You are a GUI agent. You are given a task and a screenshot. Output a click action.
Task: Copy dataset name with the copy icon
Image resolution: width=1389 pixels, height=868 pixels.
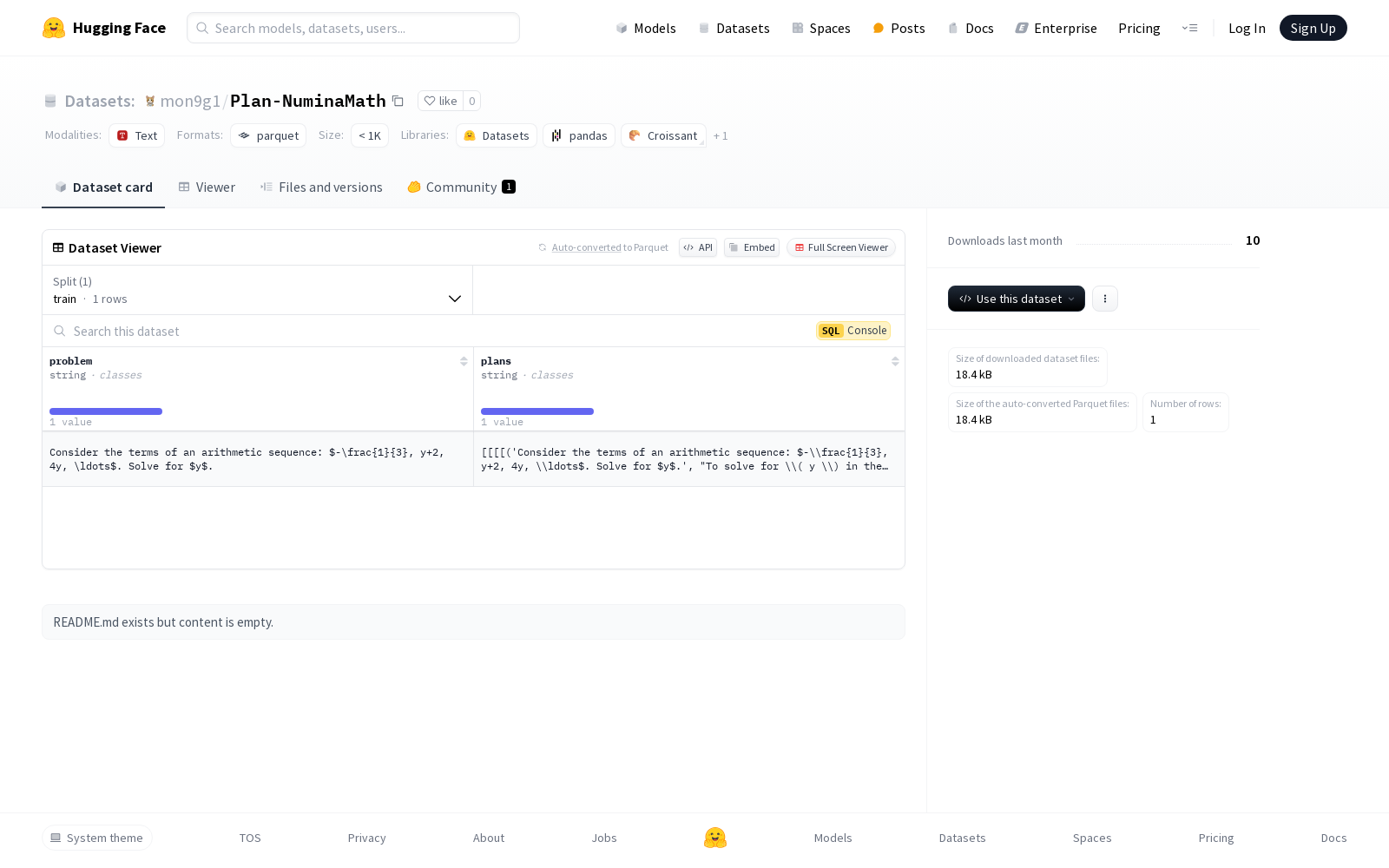(x=398, y=101)
